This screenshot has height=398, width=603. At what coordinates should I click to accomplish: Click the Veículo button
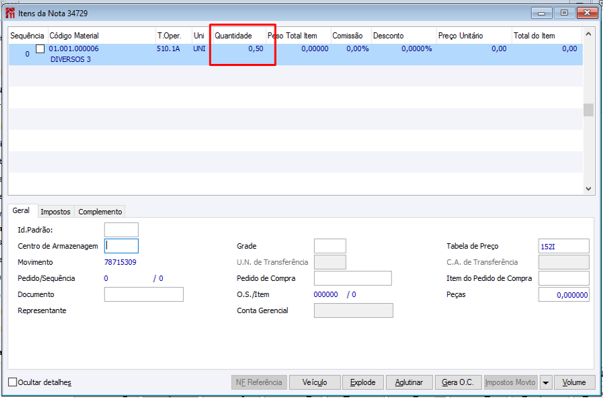(x=315, y=383)
